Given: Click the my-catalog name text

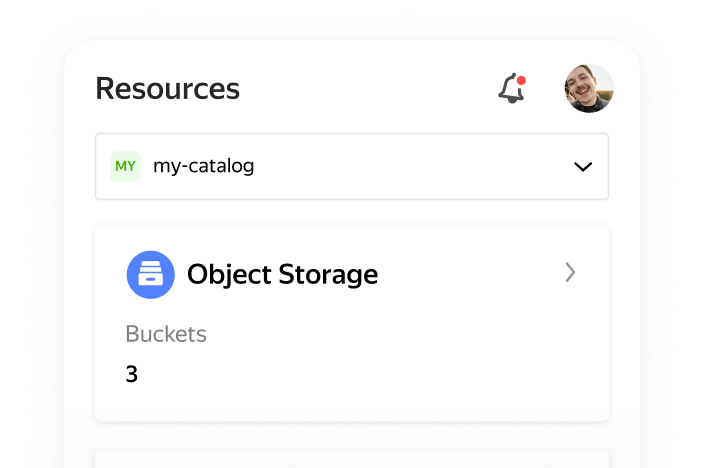Looking at the screenshot, I should [x=203, y=166].
